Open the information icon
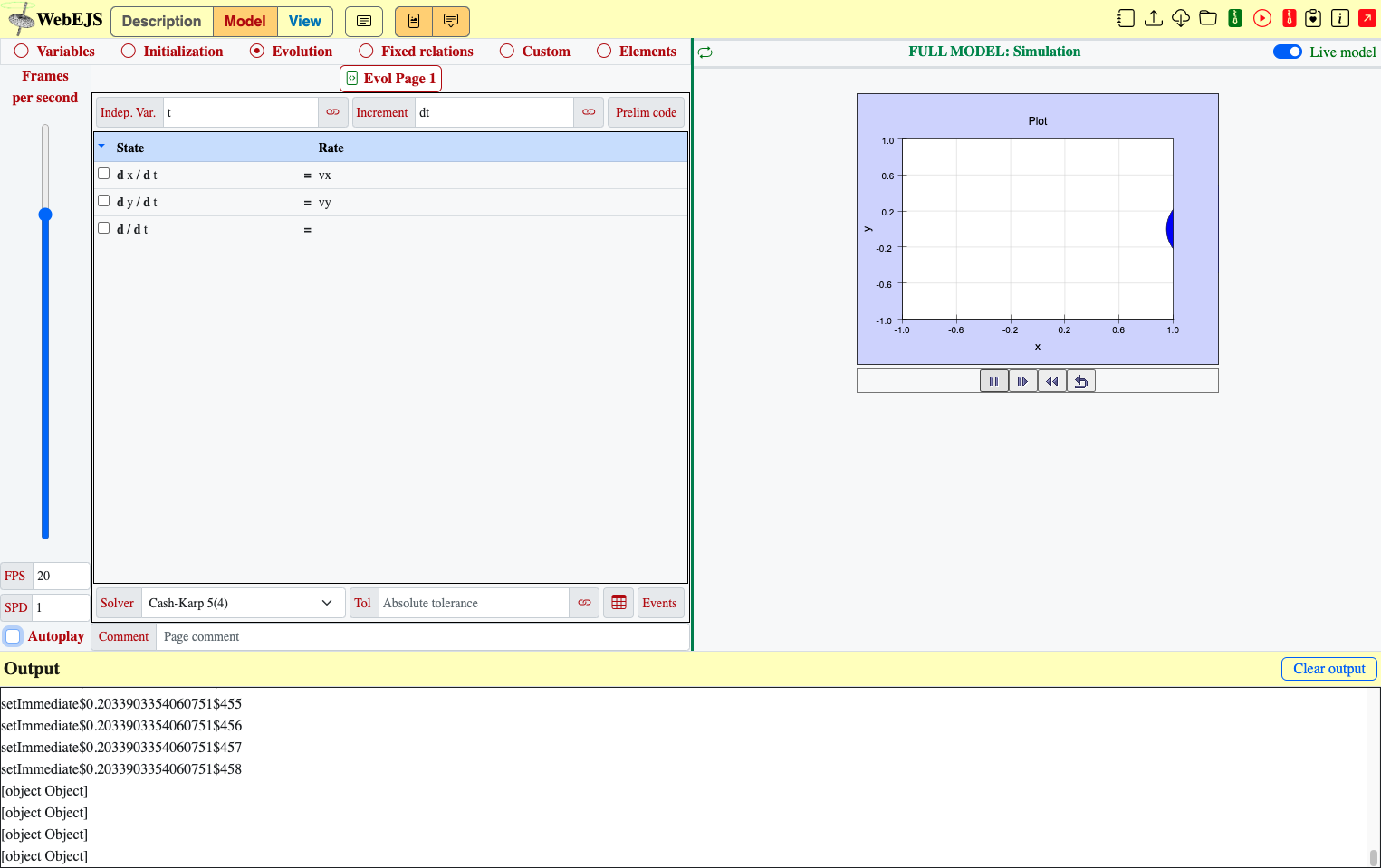 tap(1340, 18)
